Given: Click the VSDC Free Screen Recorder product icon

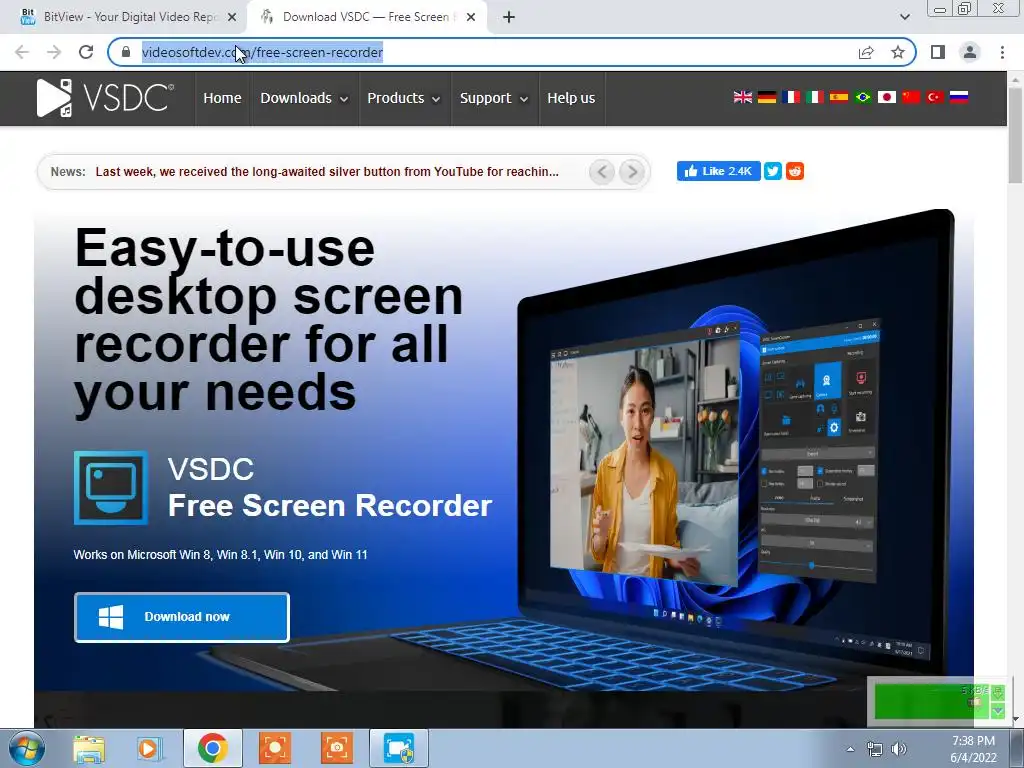Looking at the screenshot, I should coord(110,488).
